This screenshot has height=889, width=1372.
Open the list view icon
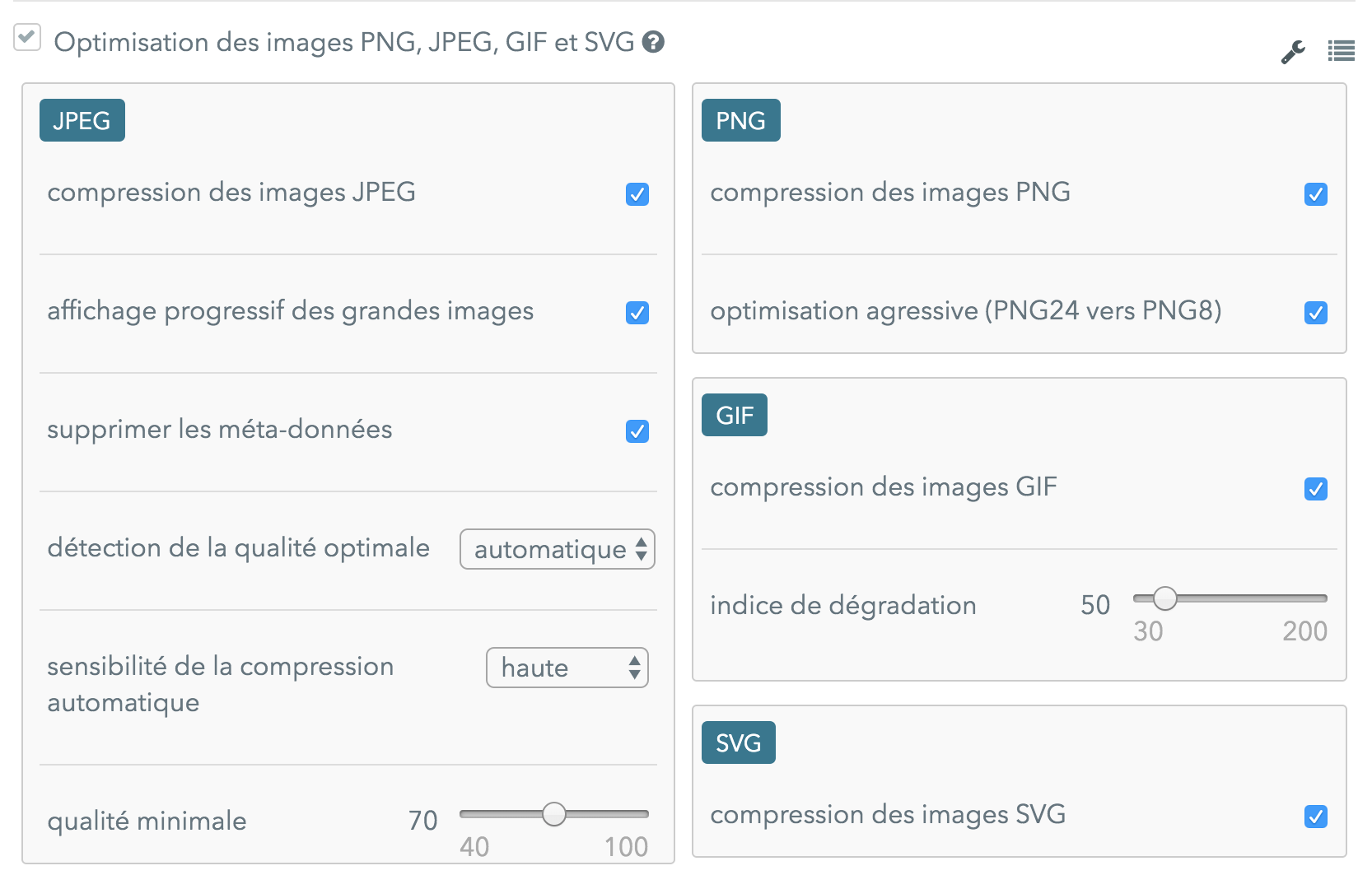[1341, 51]
